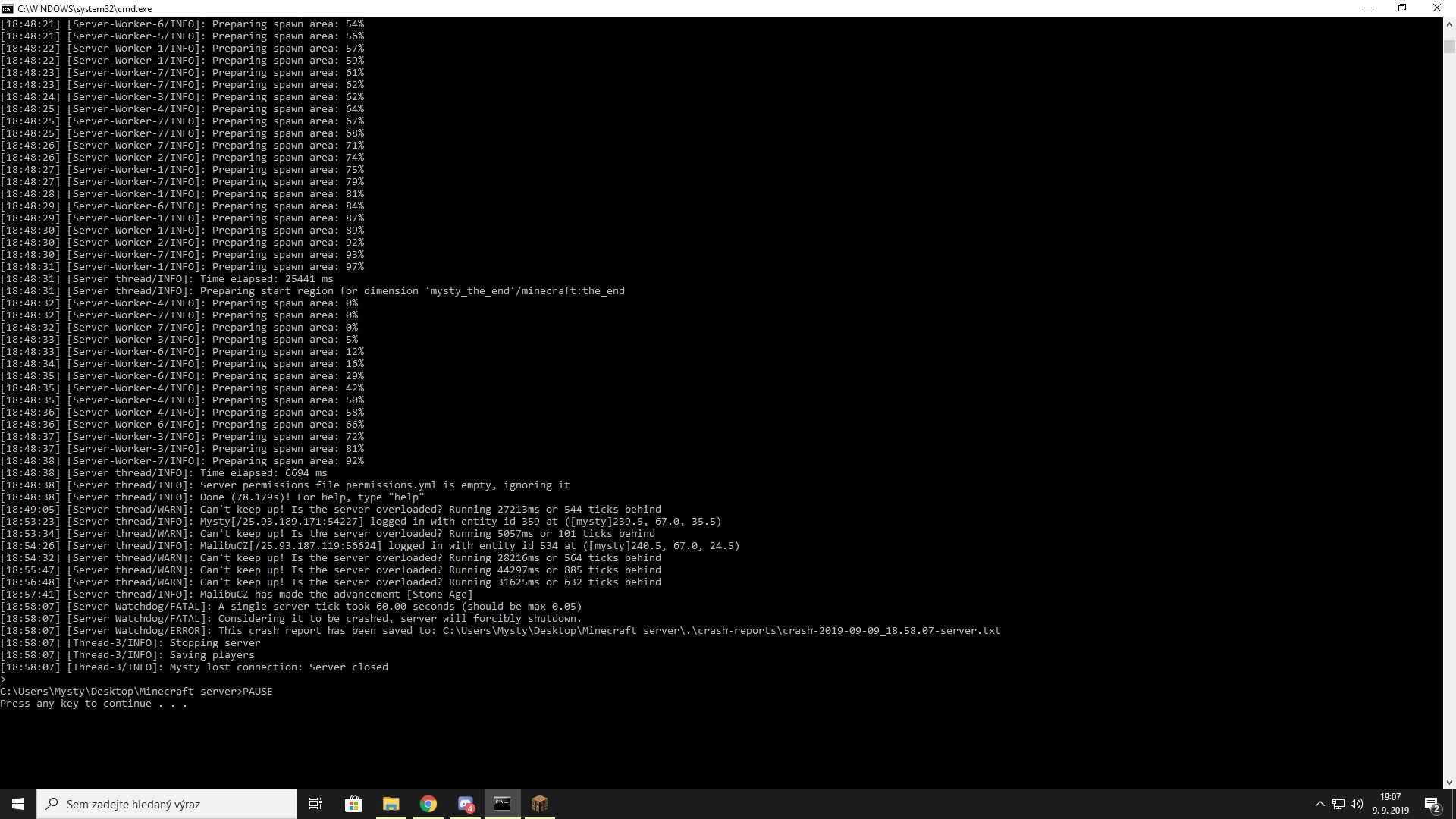Open the Windows Start menu
1456x819 pixels.
click(x=18, y=804)
